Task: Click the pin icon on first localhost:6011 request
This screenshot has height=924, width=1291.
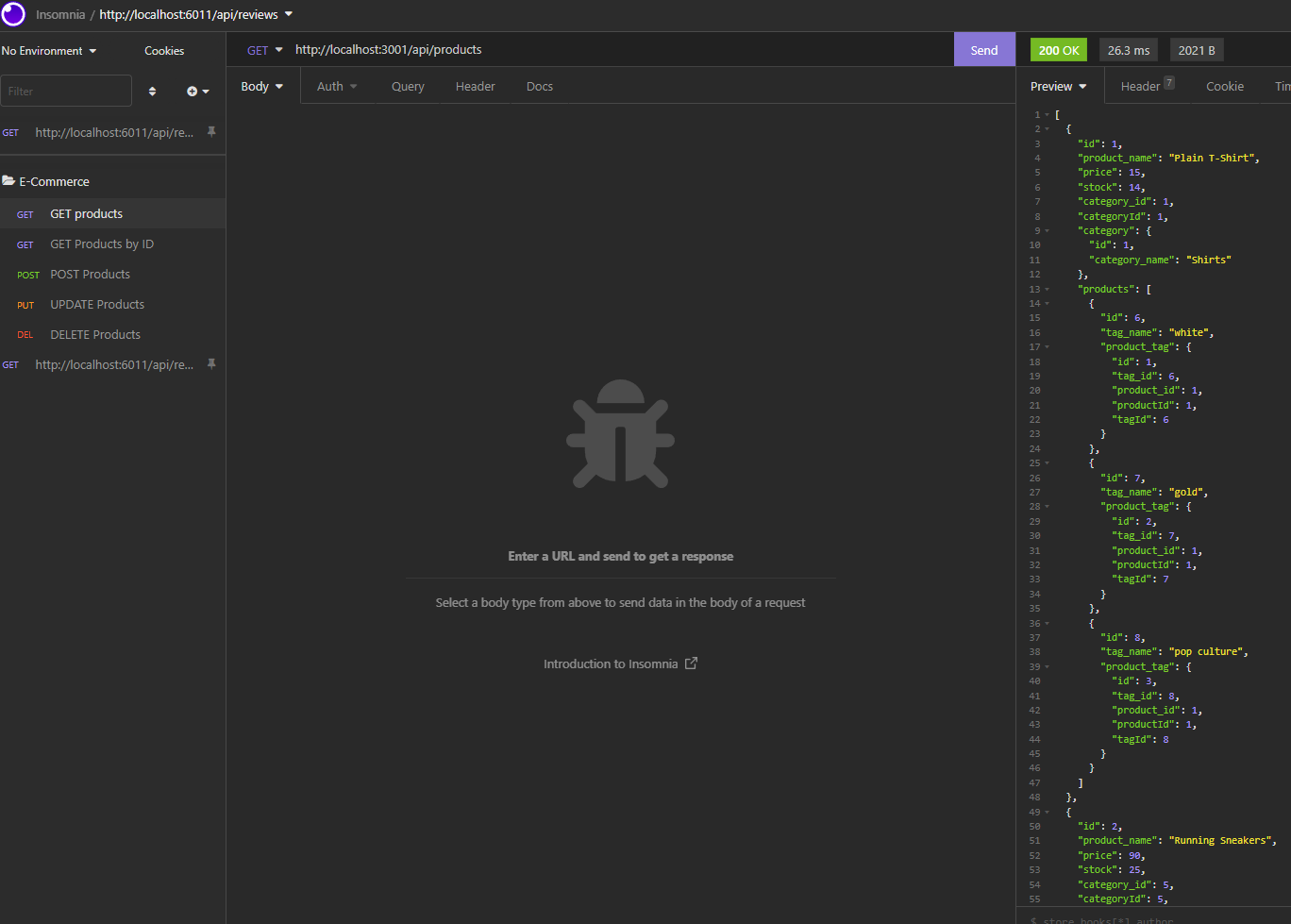Action: click(211, 132)
